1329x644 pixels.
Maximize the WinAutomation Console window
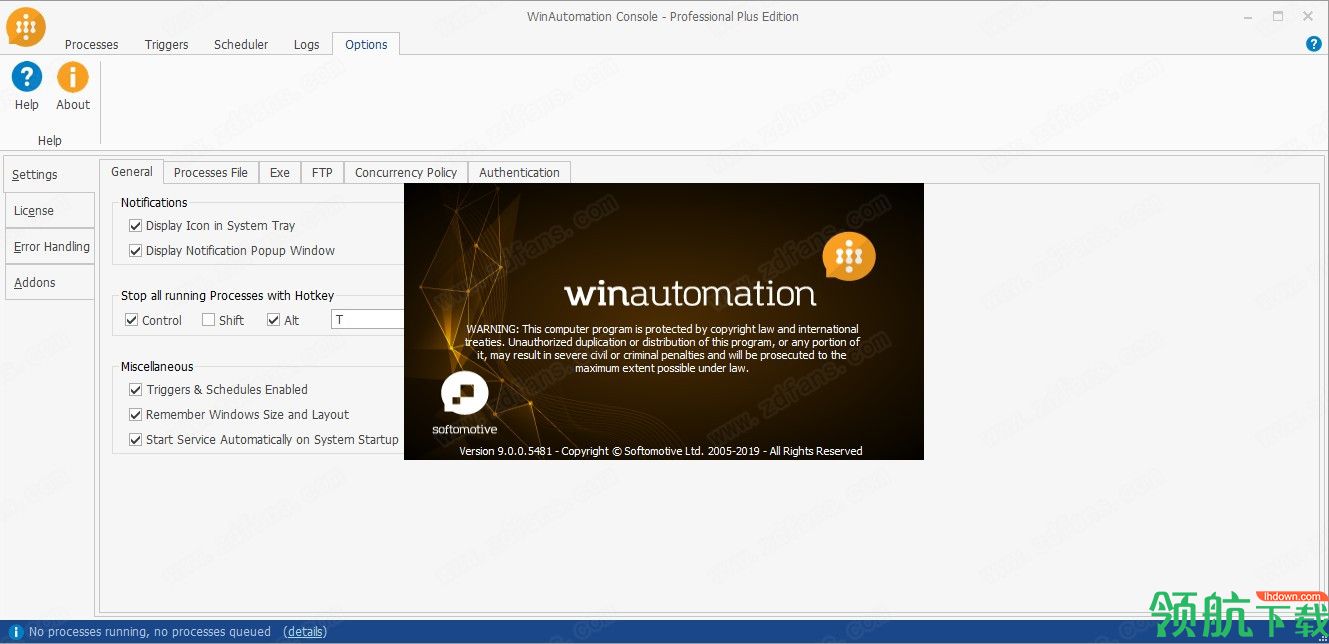click(x=1278, y=16)
